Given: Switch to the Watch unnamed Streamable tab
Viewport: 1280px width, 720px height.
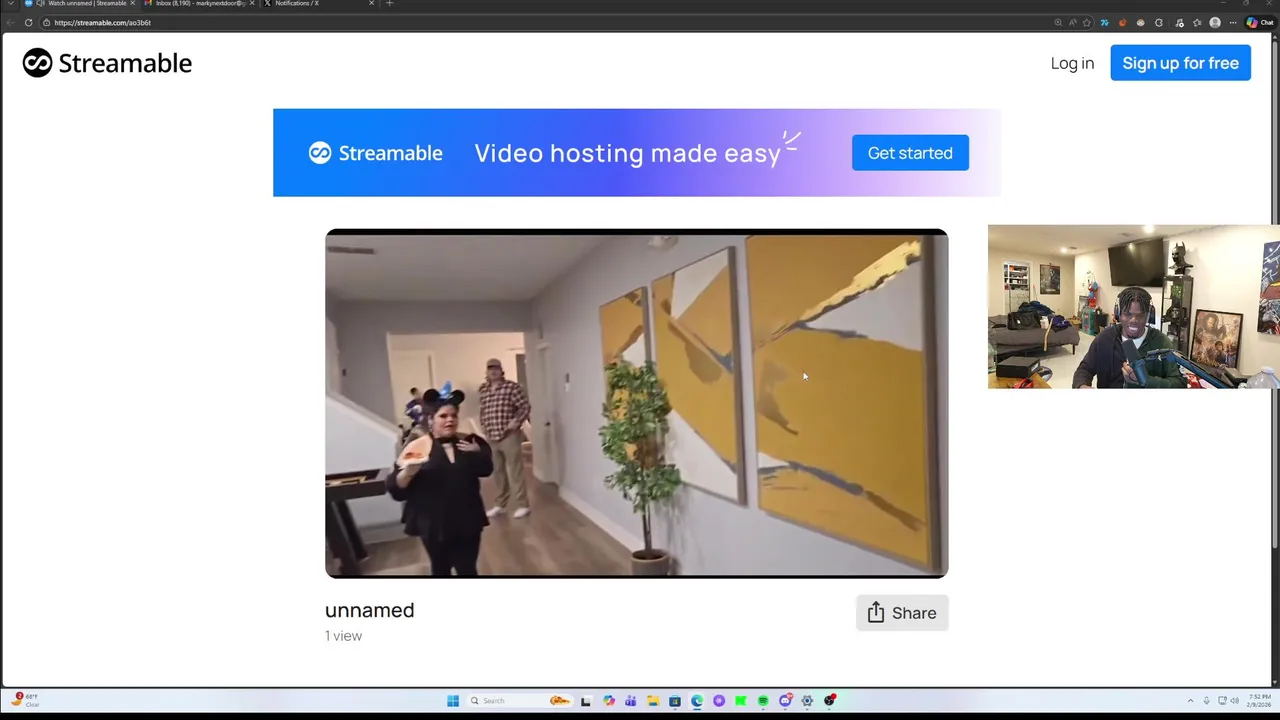Looking at the screenshot, I should pyautogui.click(x=80, y=4).
